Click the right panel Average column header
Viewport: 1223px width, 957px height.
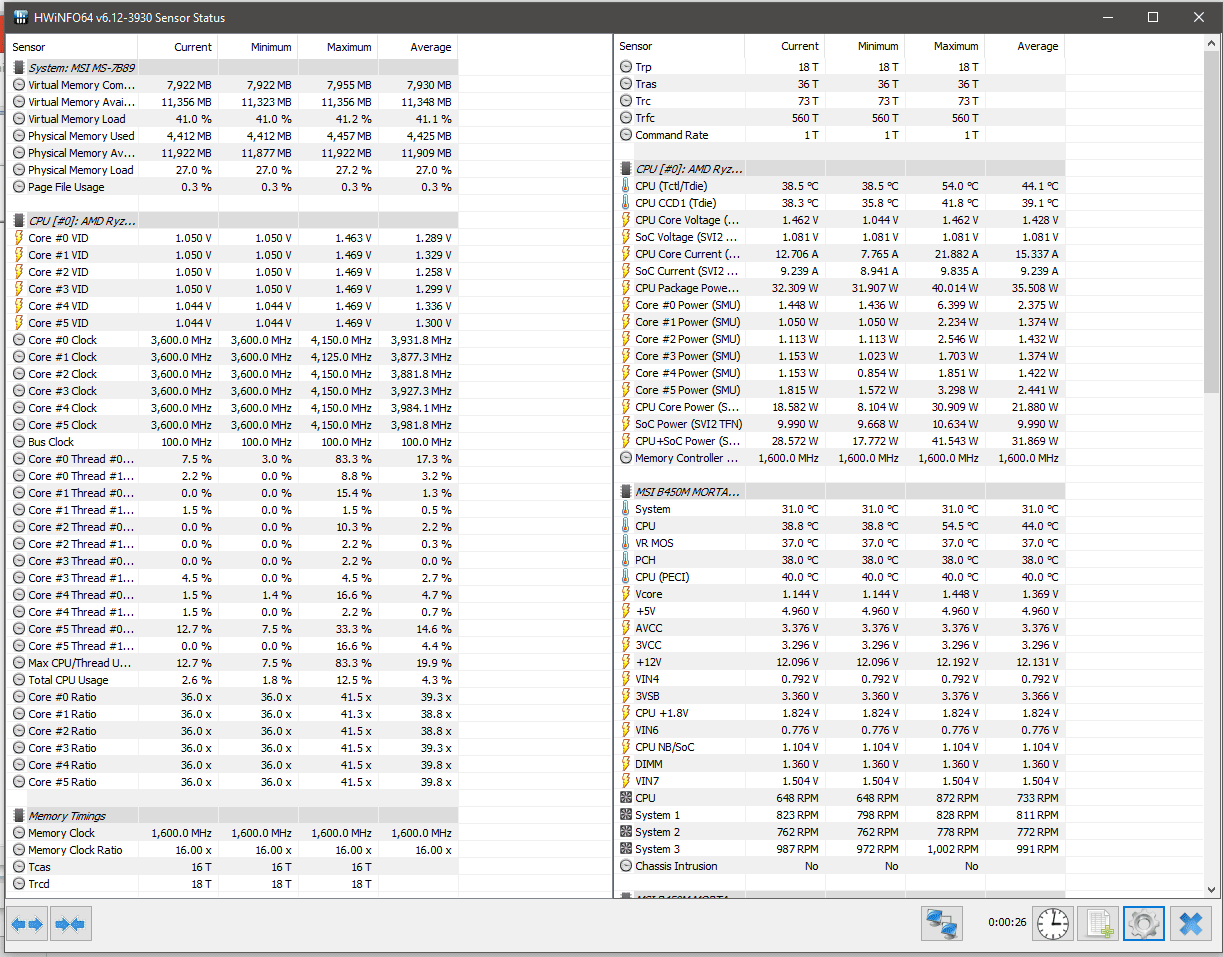(x=1025, y=46)
